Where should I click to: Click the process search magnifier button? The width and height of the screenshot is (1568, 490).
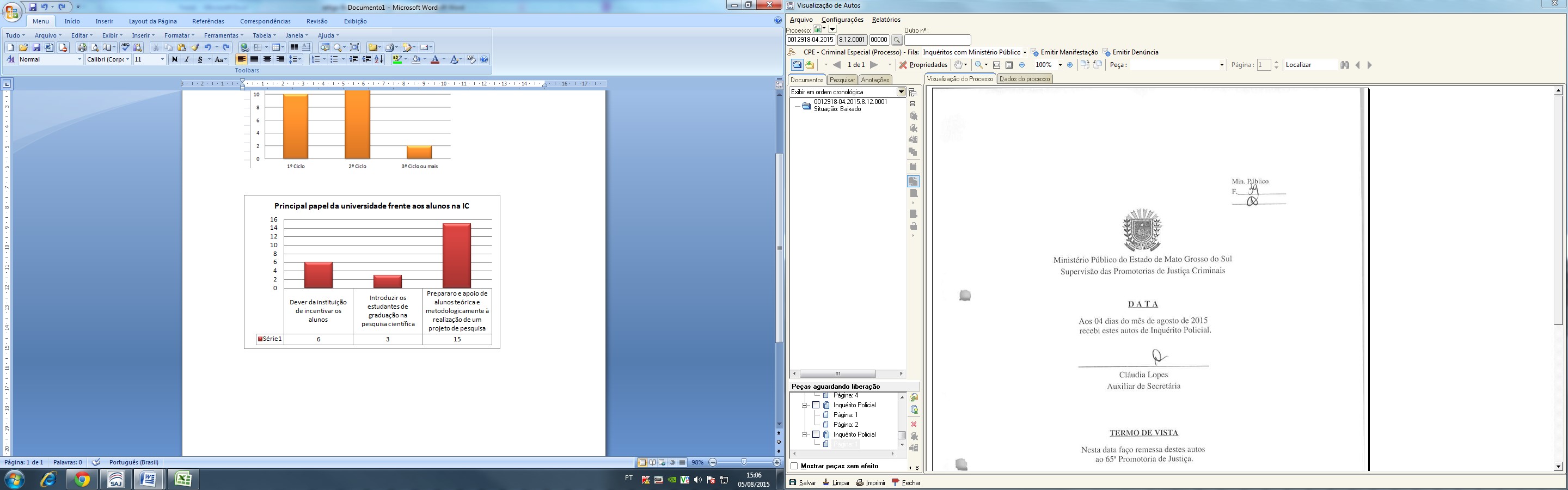tap(897, 40)
